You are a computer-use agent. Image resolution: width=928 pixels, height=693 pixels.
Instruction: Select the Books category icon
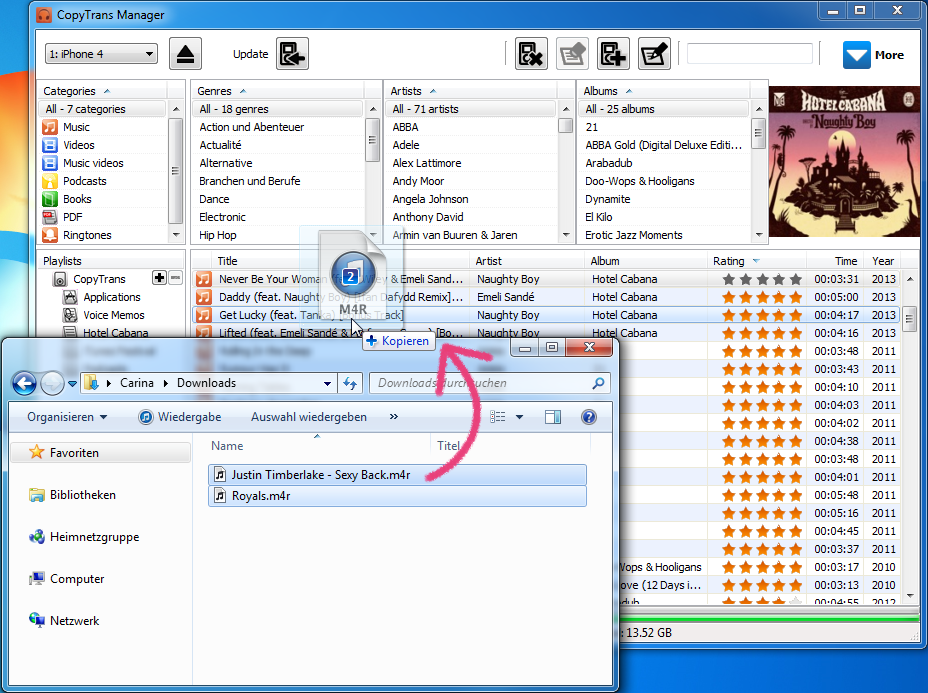pyautogui.click(x=50, y=199)
